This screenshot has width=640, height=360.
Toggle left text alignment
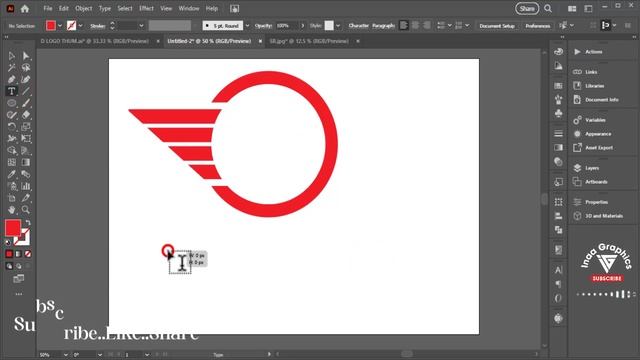point(404,25)
